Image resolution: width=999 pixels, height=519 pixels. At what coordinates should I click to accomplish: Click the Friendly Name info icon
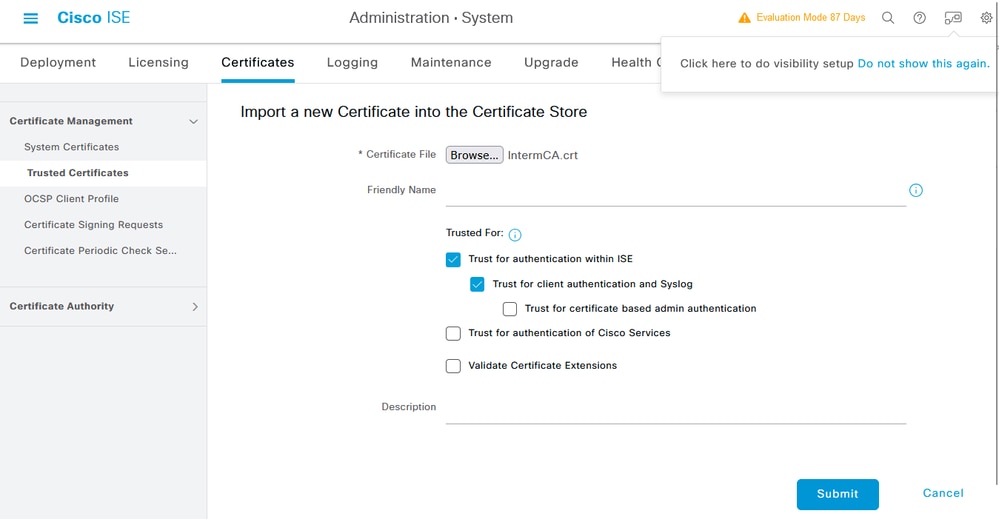coord(916,190)
